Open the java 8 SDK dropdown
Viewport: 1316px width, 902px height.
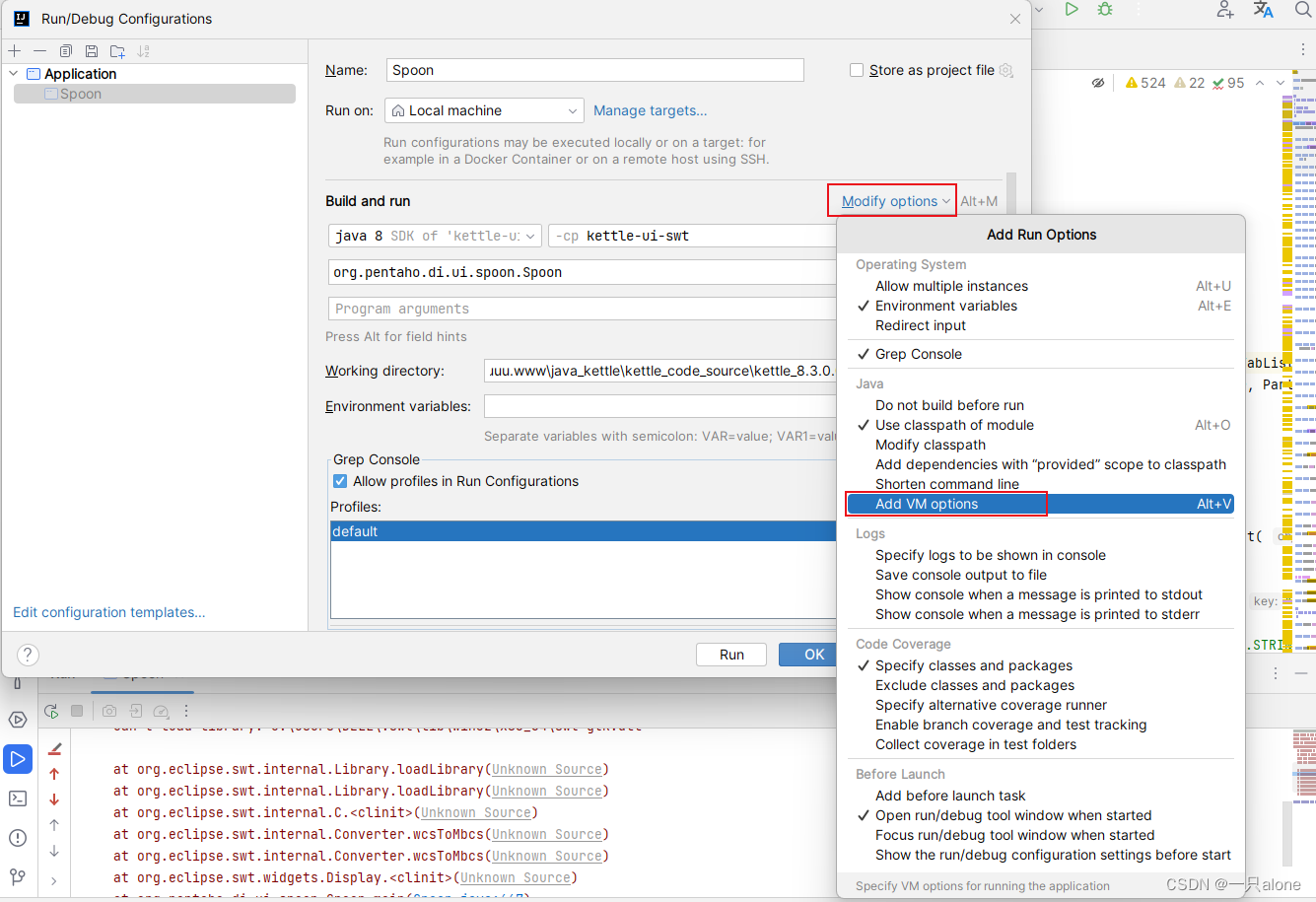click(x=435, y=236)
